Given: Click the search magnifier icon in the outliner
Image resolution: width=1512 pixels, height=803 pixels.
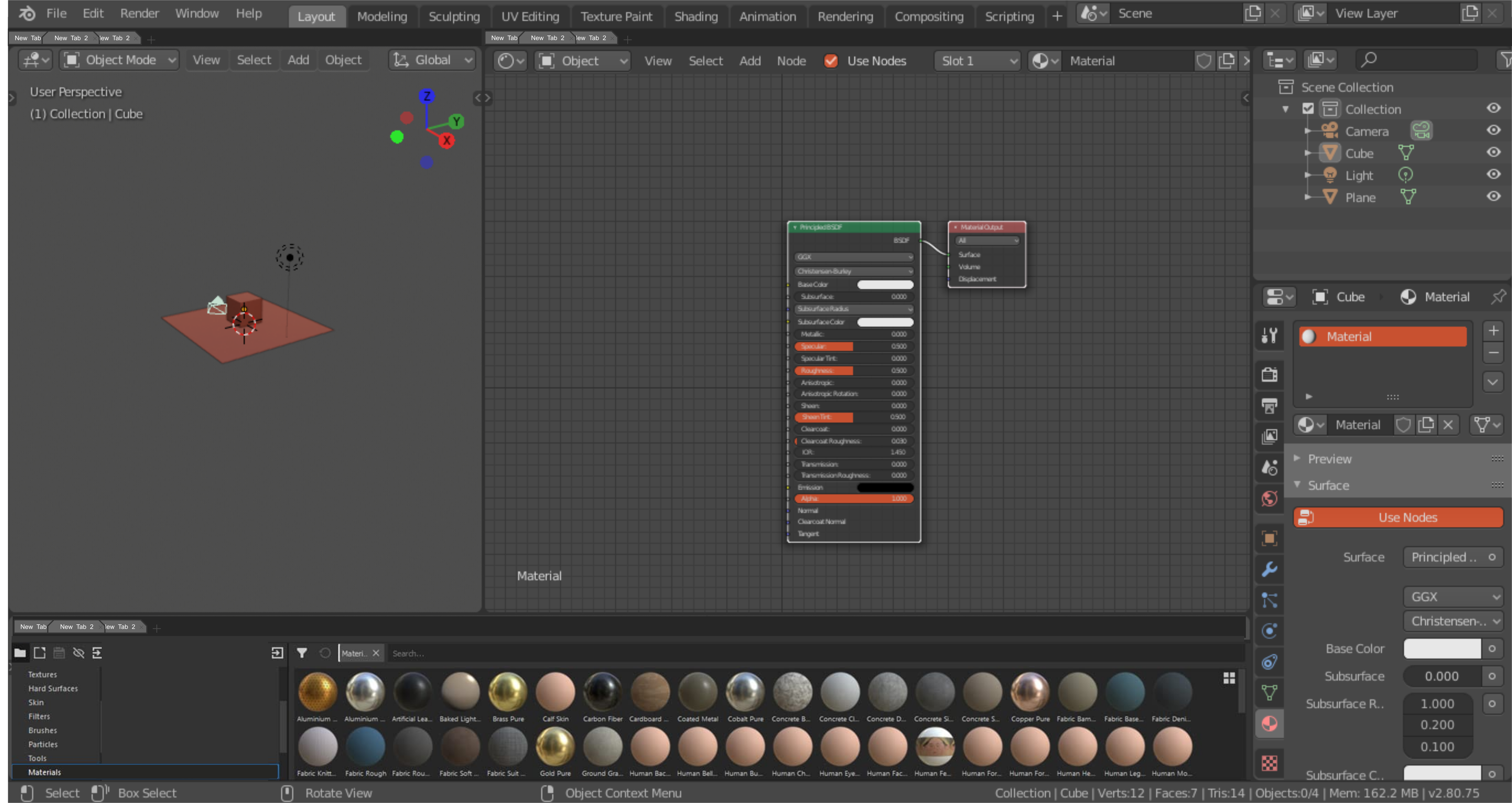Looking at the screenshot, I should [1369, 59].
